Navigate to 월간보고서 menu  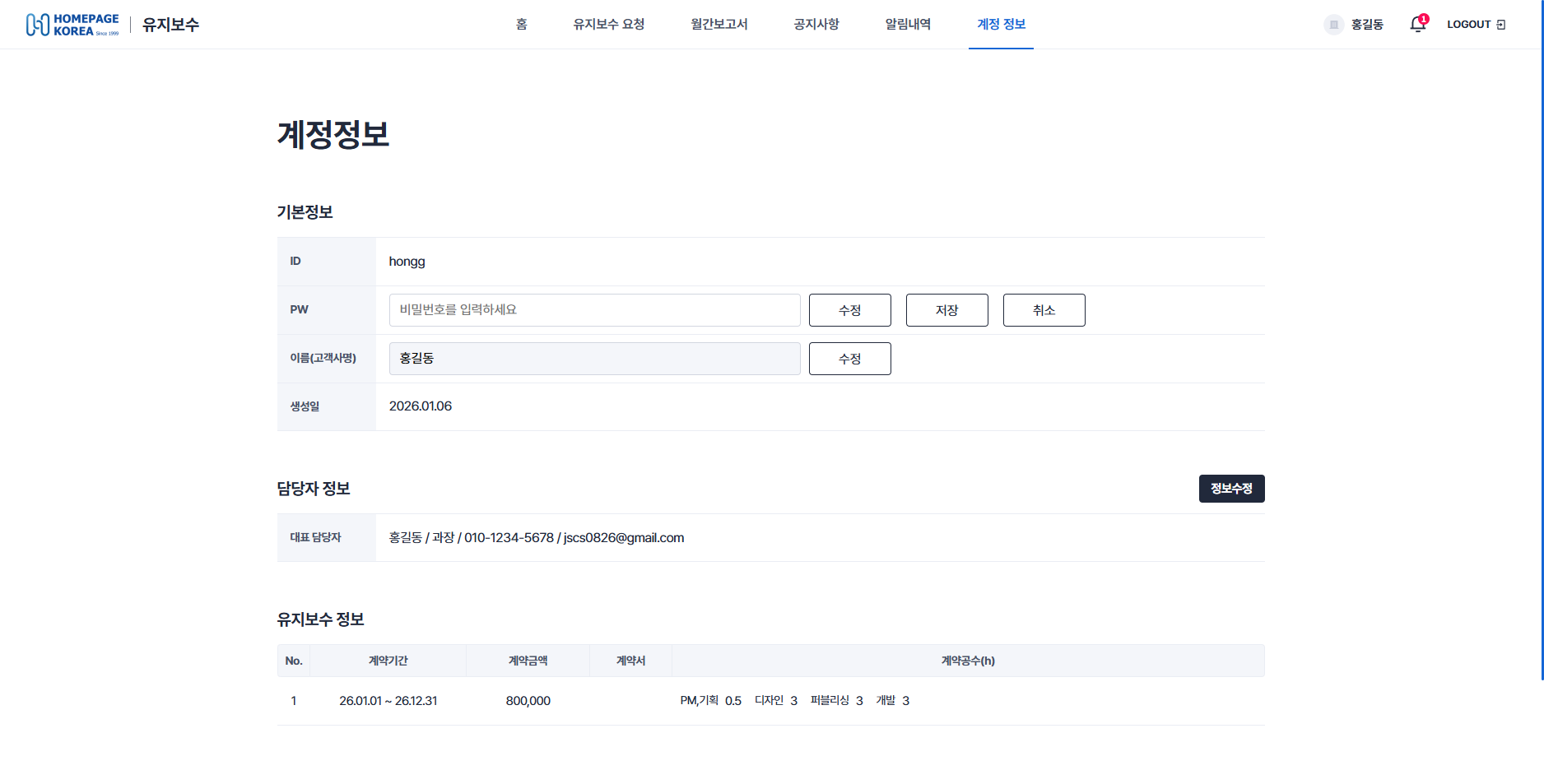719,25
